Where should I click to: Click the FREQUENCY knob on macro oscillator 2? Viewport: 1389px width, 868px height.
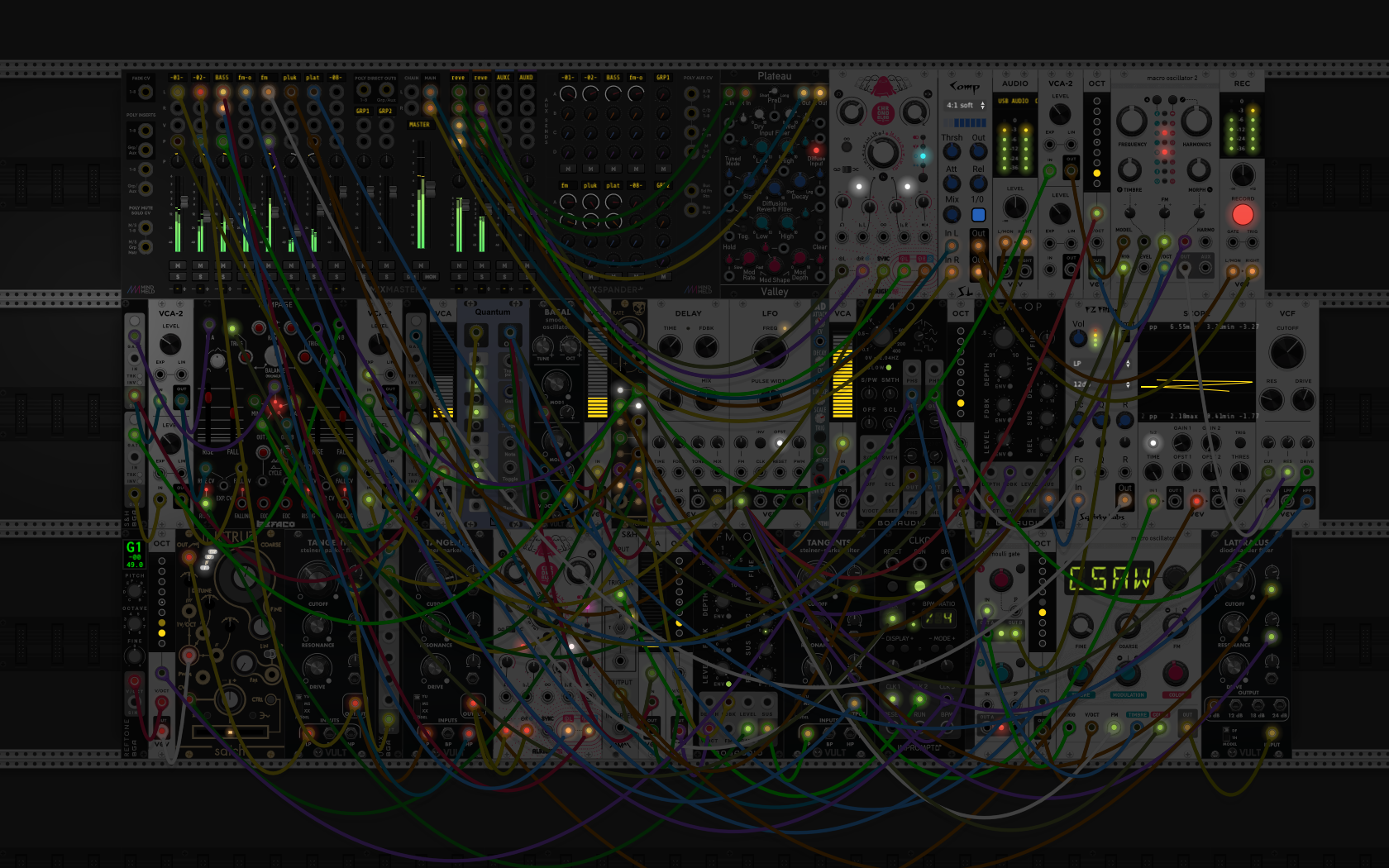(1131, 122)
